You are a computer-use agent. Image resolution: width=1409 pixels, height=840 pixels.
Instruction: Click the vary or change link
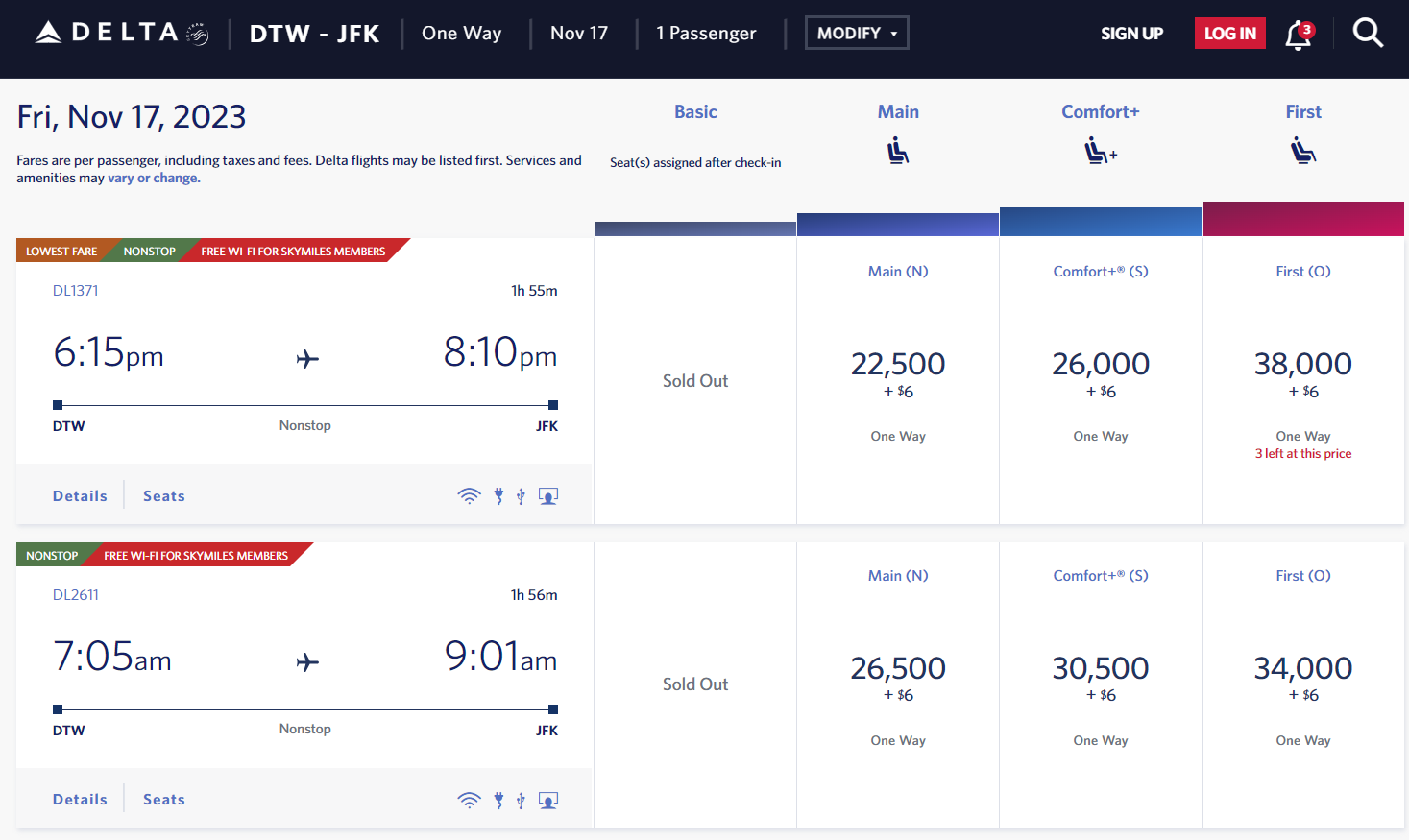point(153,178)
